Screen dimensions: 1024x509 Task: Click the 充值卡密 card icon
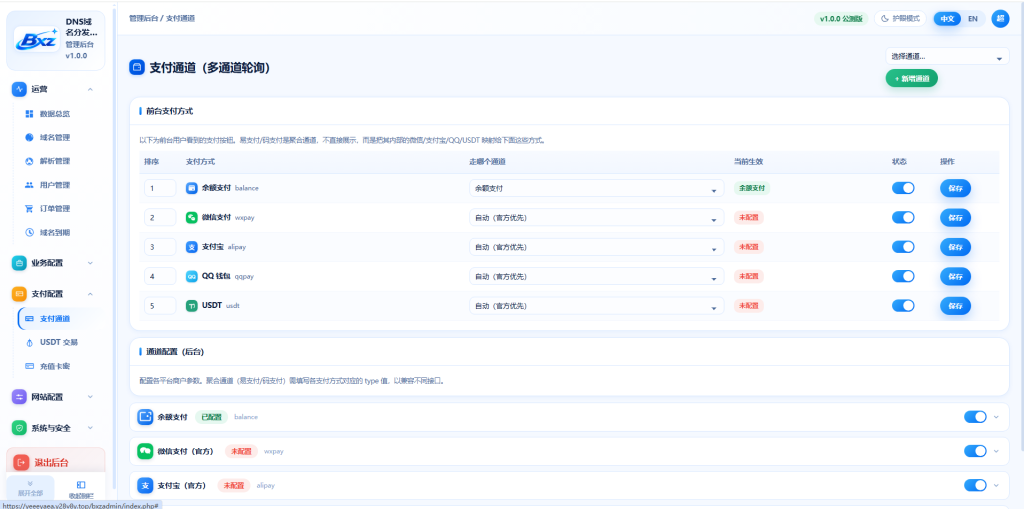[x=29, y=366]
